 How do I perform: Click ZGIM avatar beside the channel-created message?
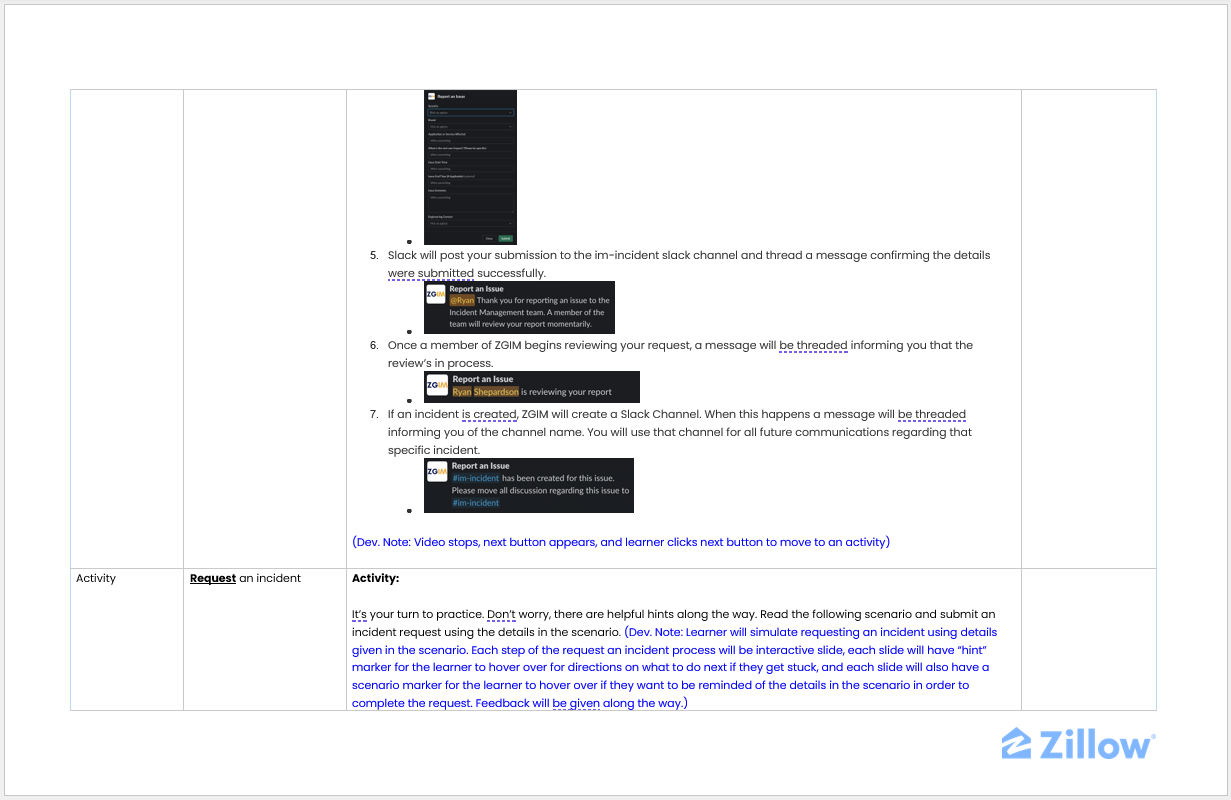tap(437, 471)
